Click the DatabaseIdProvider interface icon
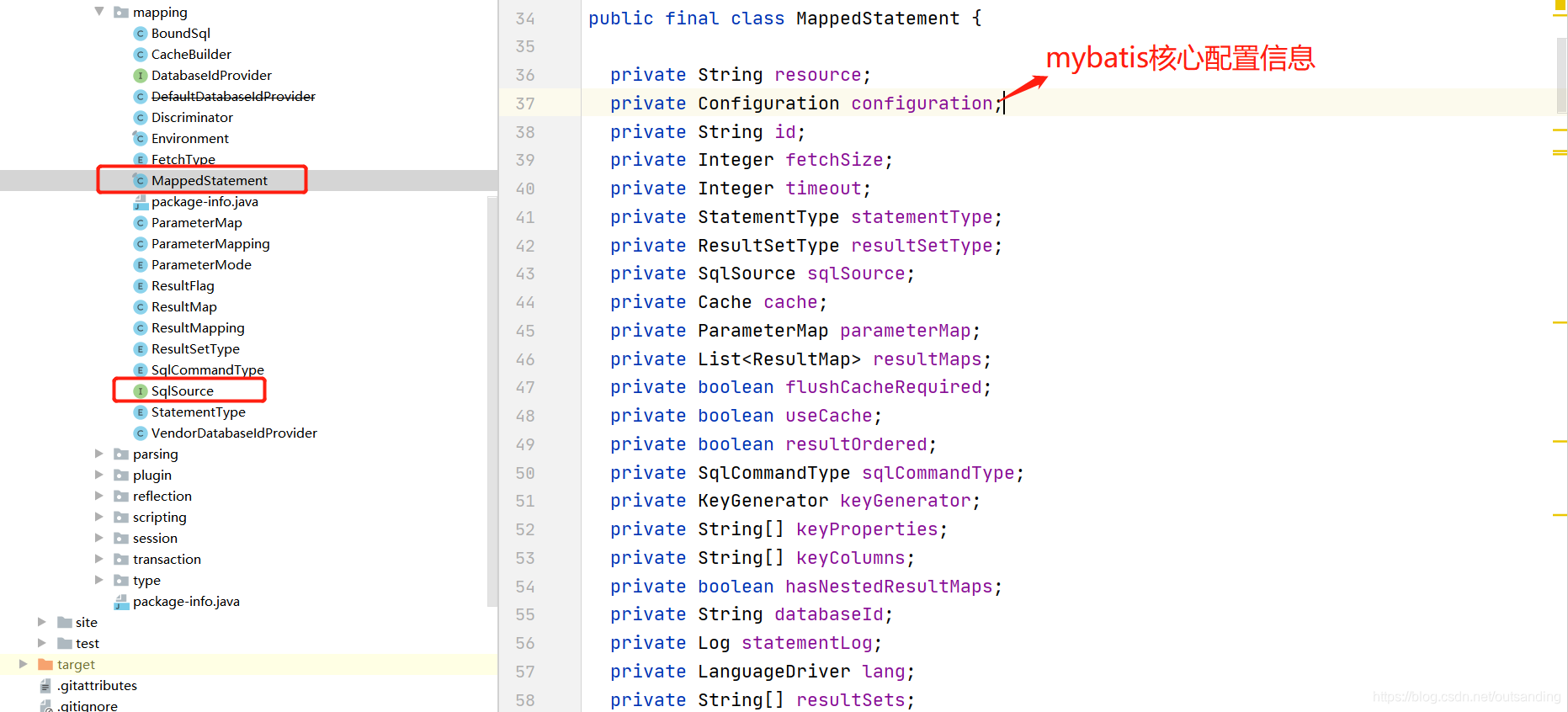1568x712 pixels. (x=141, y=76)
